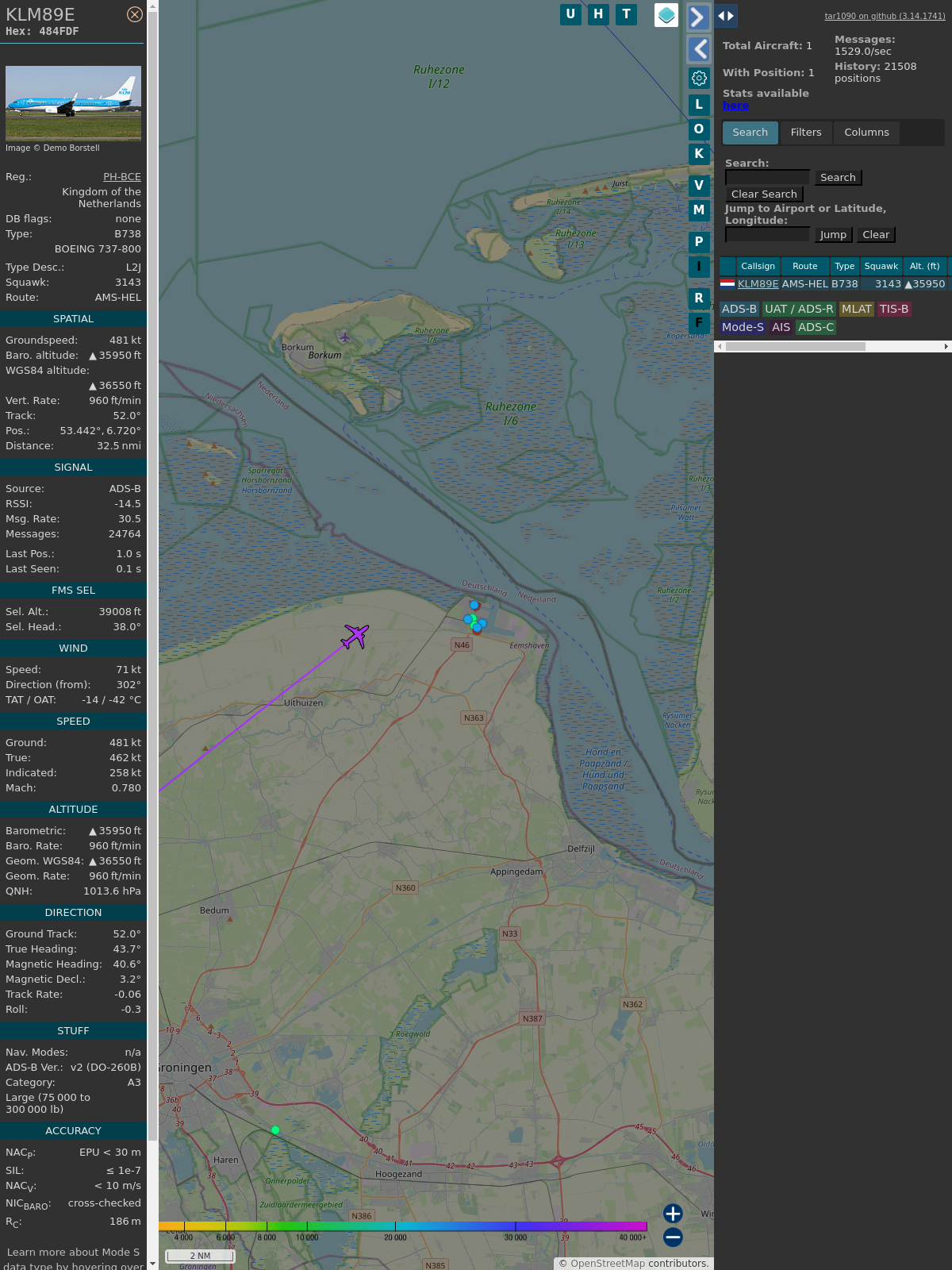952x1270 pixels.
Task: Toggle the ADS-B source filter
Action: [x=739, y=309]
